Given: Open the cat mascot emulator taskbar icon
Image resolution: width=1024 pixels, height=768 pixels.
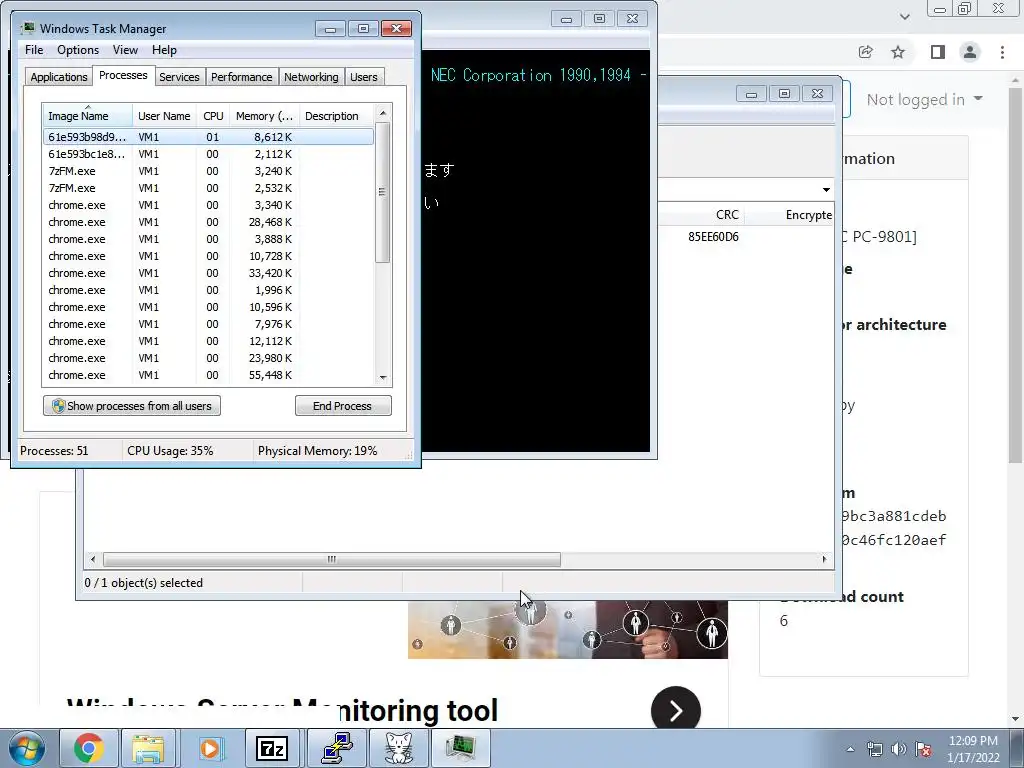Looking at the screenshot, I should (x=398, y=748).
